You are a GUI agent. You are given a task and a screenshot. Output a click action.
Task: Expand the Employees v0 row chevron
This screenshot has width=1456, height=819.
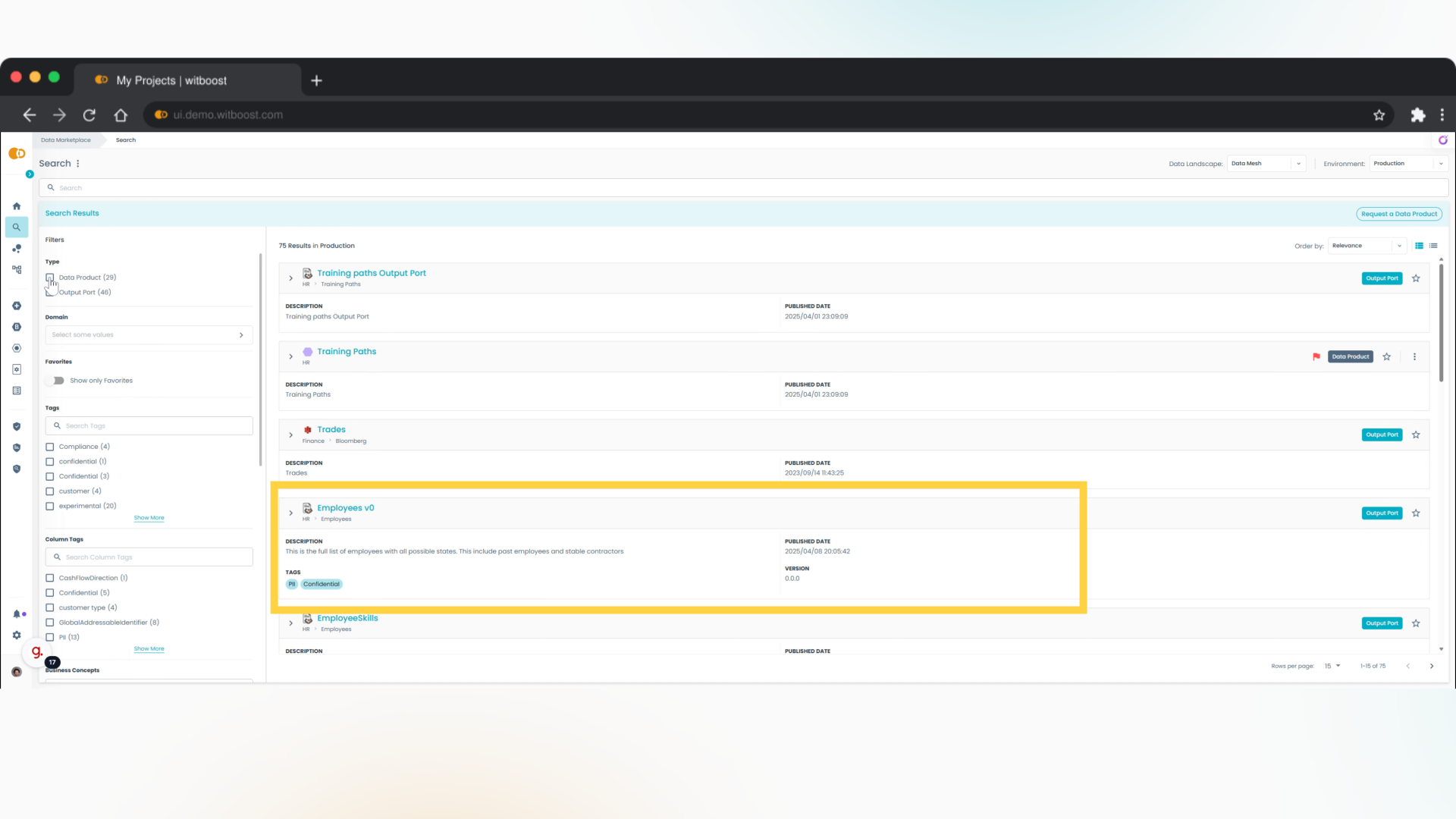[290, 513]
